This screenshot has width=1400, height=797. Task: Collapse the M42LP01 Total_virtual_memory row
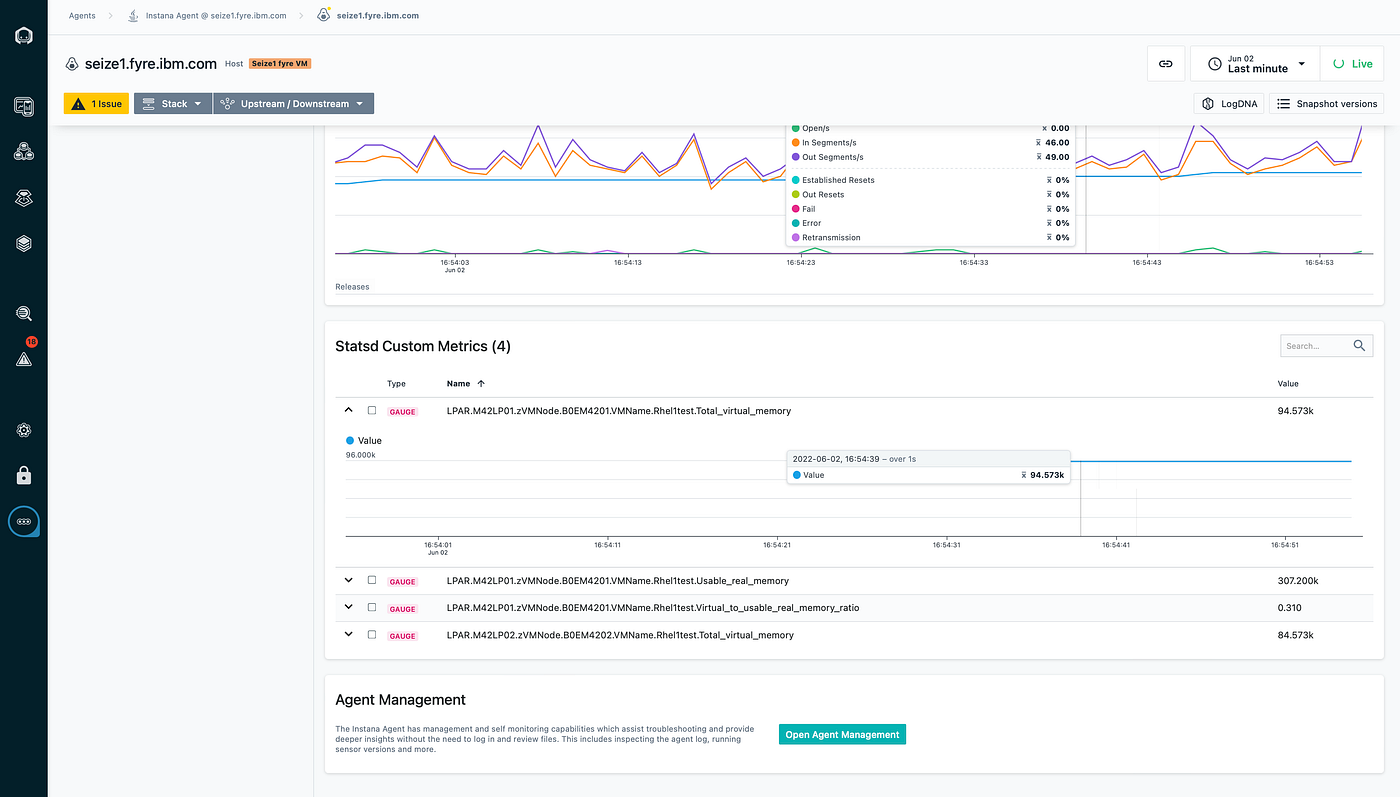pos(349,410)
